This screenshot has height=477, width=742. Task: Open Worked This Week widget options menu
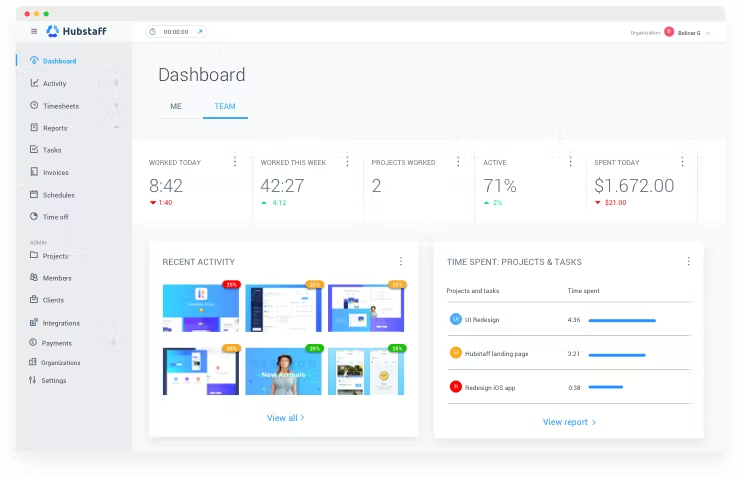[347, 161]
